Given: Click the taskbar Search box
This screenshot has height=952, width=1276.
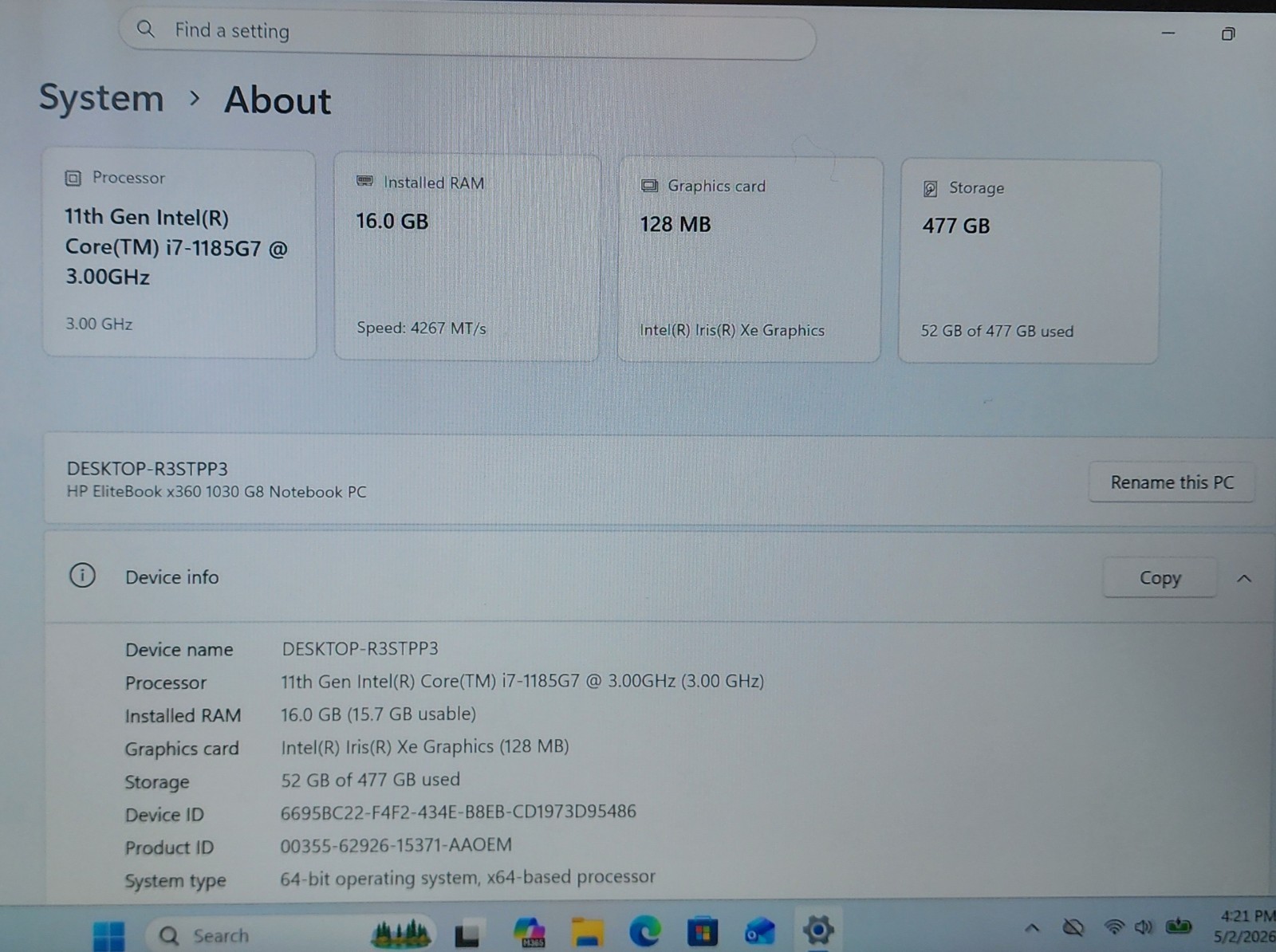Looking at the screenshot, I should tap(291, 934).
